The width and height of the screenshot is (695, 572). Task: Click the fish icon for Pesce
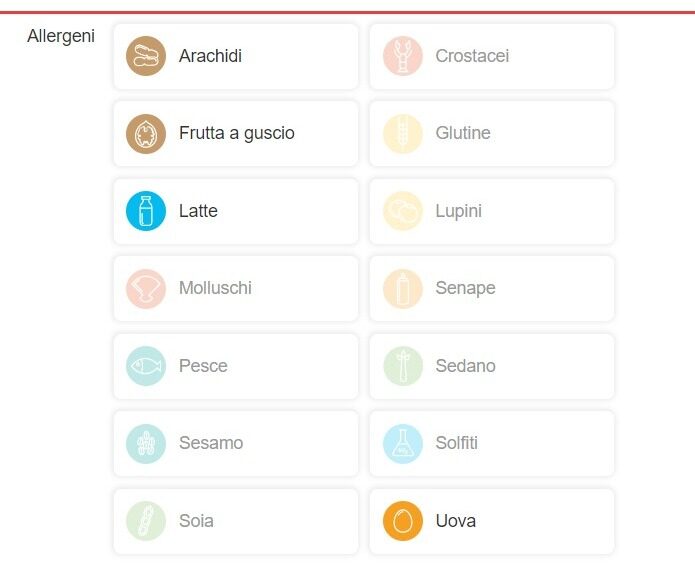click(x=146, y=366)
